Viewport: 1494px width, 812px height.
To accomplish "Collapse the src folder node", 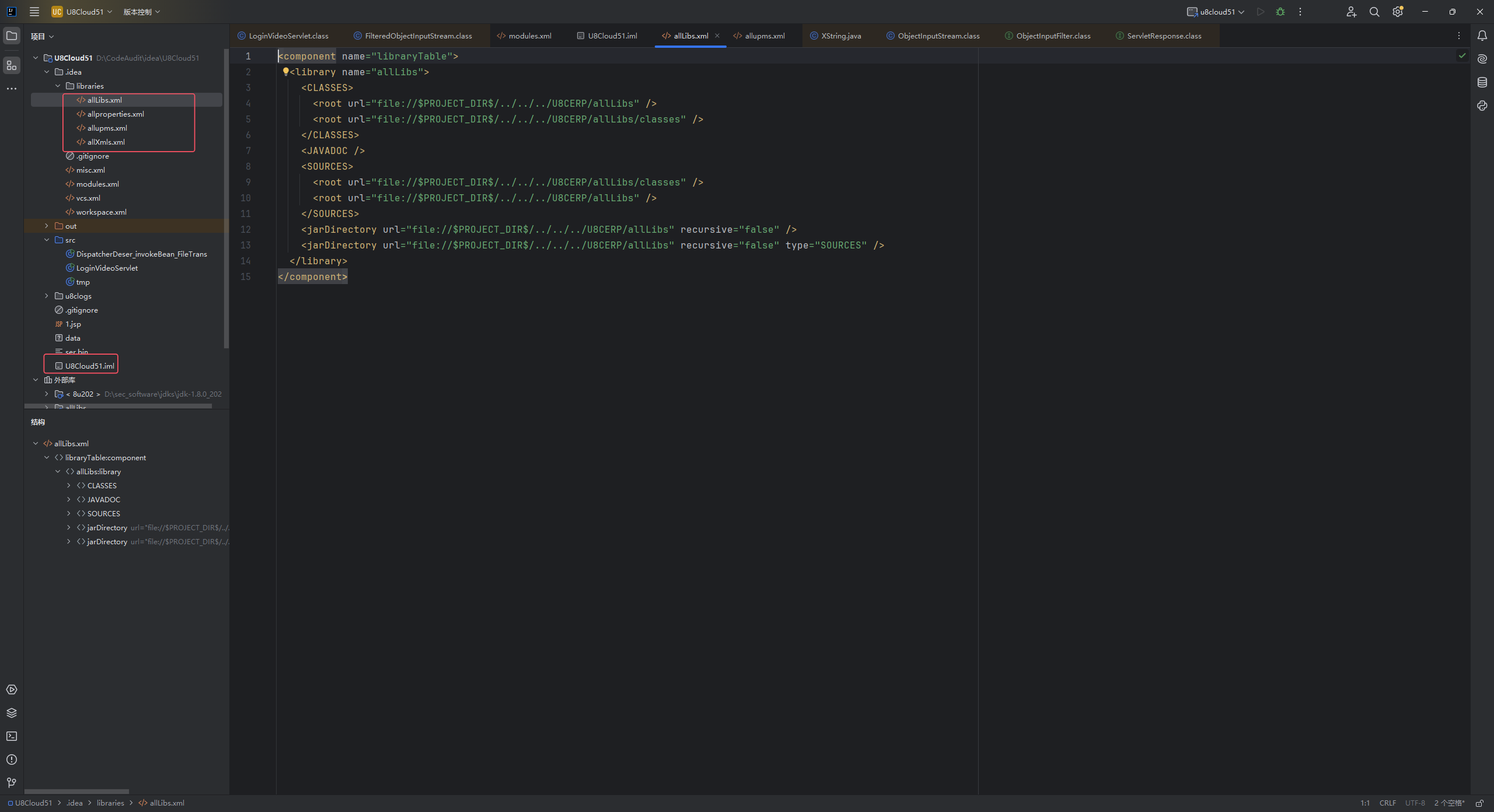I will 47,240.
